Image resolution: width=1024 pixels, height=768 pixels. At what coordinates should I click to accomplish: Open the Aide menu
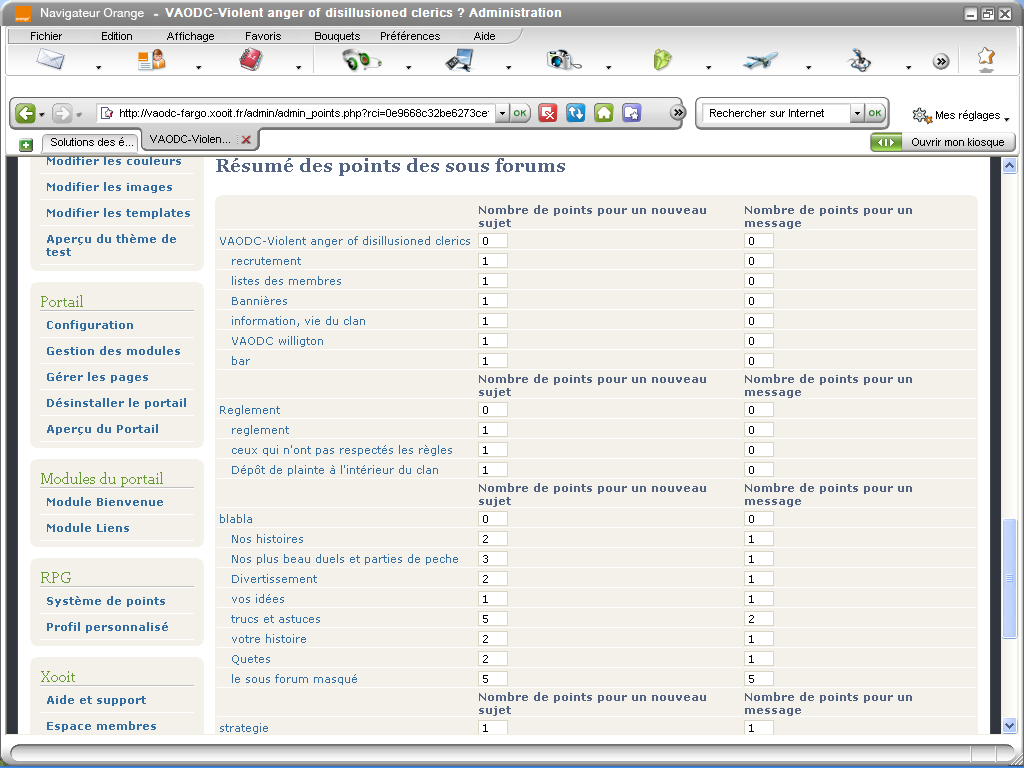click(484, 36)
